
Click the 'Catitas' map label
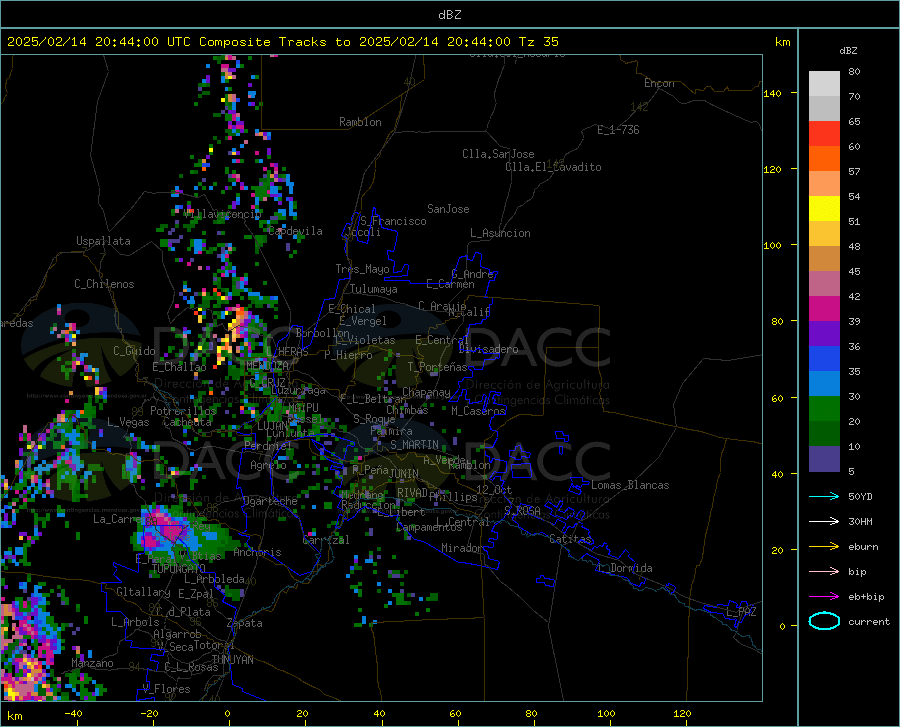[x=570, y=539]
